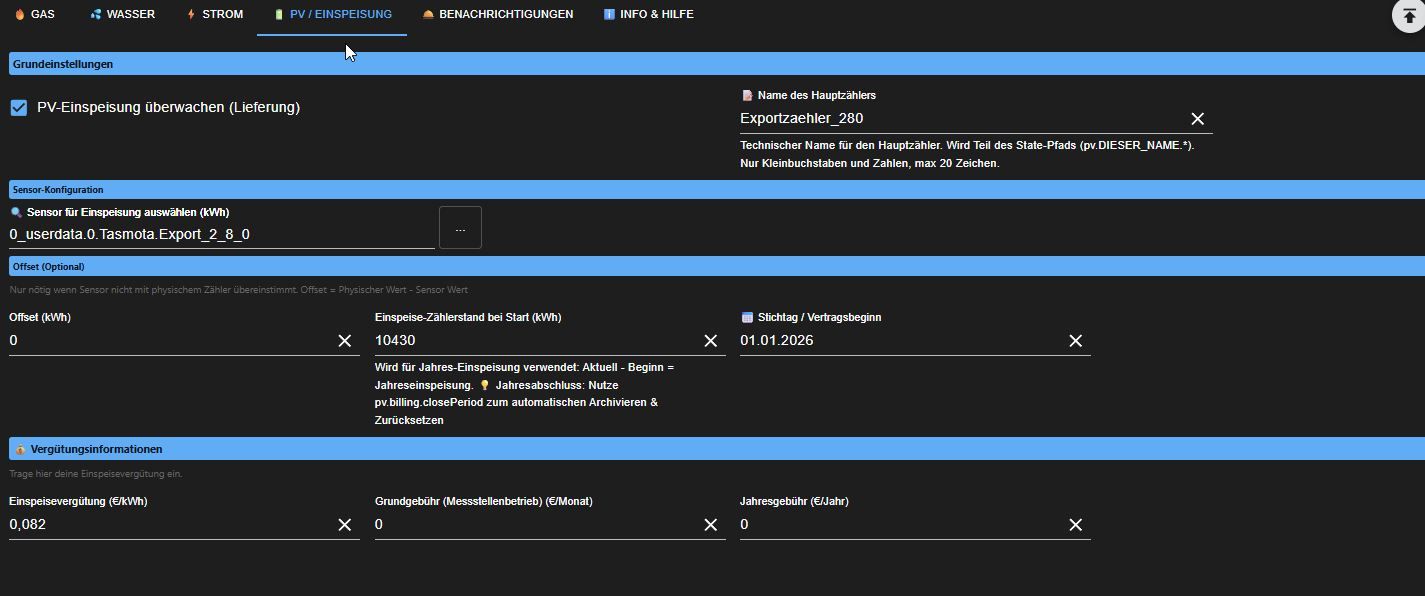This screenshot has width=1425, height=596.
Task: Clear the Einspeisevergütung value
Action: coord(345,525)
